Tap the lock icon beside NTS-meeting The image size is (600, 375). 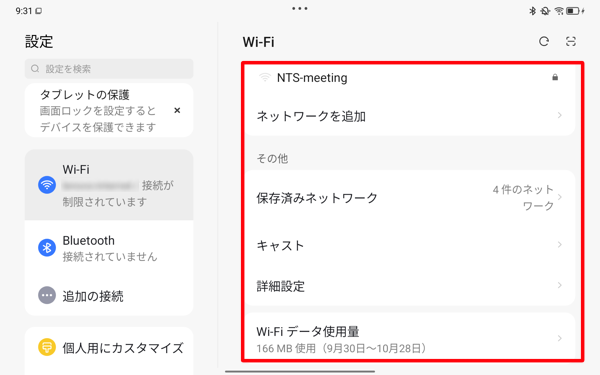pyautogui.click(x=555, y=78)
